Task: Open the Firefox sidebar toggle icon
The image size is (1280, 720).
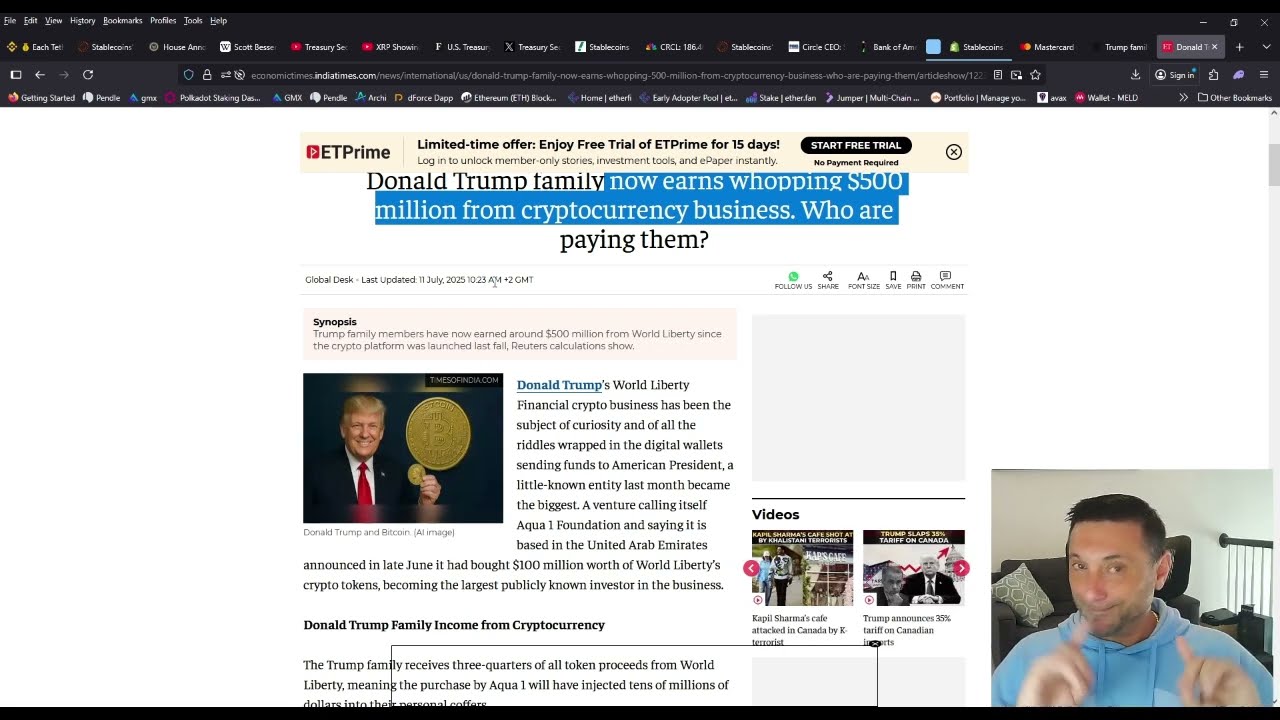Action: point(16,75)
